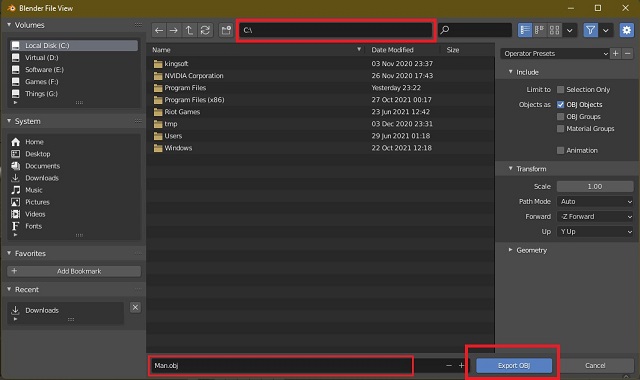Screen dimensions: 640x380
Task: Open the Documents system folder
Action: (x=73, y=166)
